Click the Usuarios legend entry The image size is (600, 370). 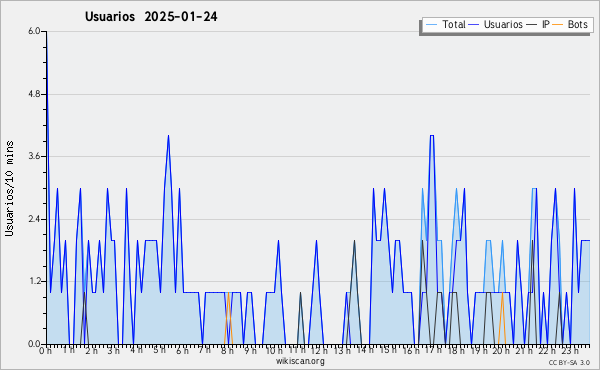[496, 24]
